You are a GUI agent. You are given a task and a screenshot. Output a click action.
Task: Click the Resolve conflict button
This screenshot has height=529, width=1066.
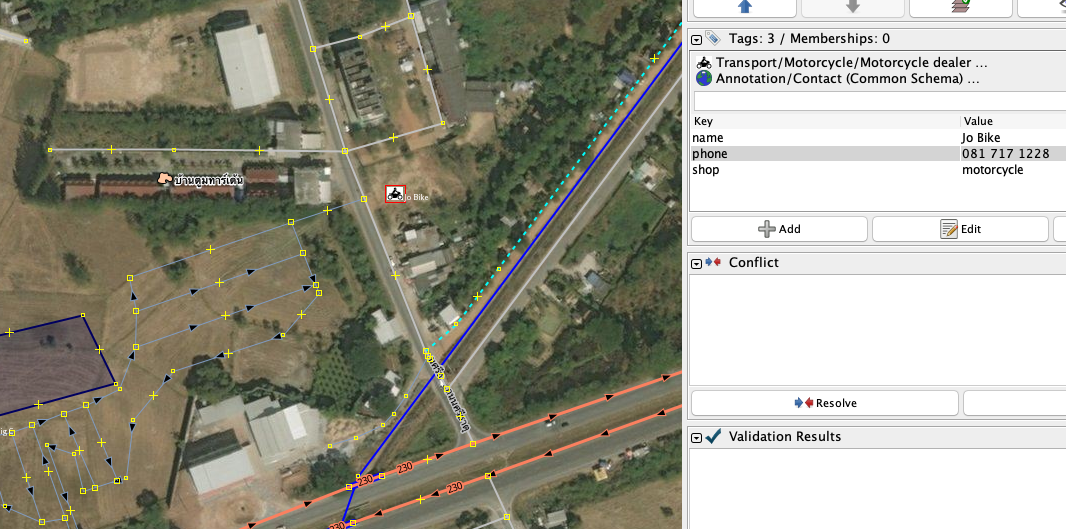825,403
